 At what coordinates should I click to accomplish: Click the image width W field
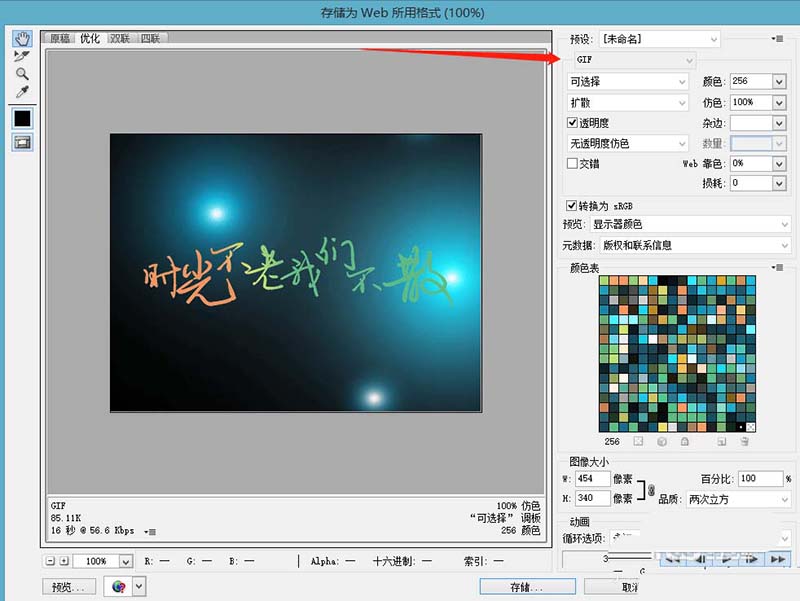[x=592, y=479]
